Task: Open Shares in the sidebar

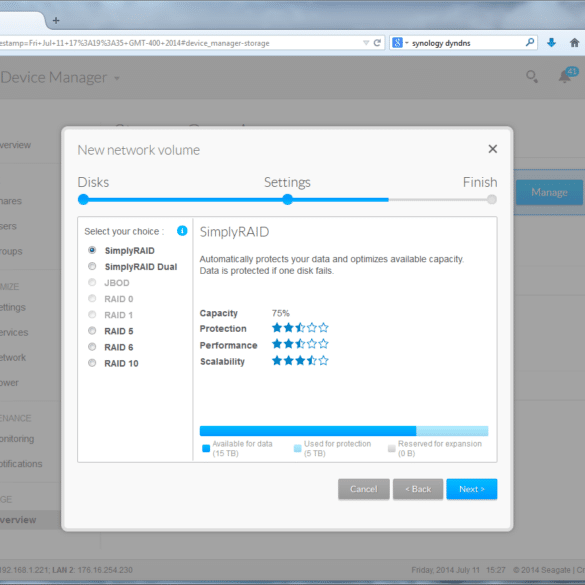Action: pyautogui.click(x=11, y=201)
